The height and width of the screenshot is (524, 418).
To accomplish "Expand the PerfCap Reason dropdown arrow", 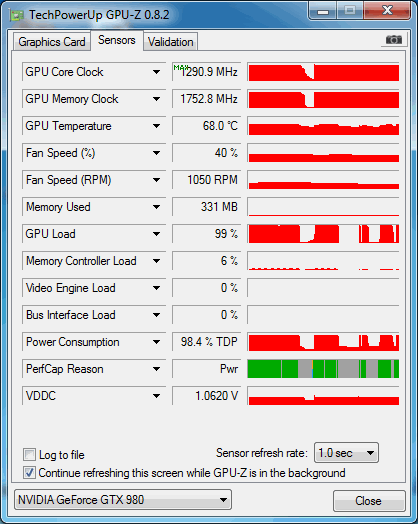I will point(156,369).
